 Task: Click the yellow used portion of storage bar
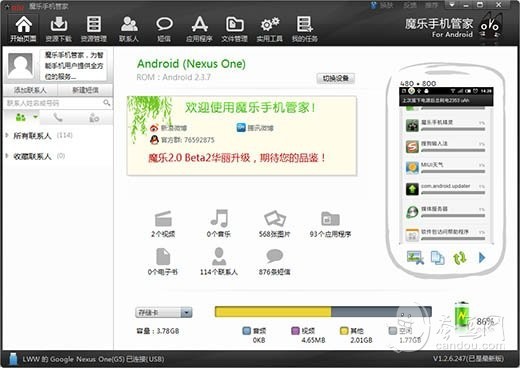[273, 312]
